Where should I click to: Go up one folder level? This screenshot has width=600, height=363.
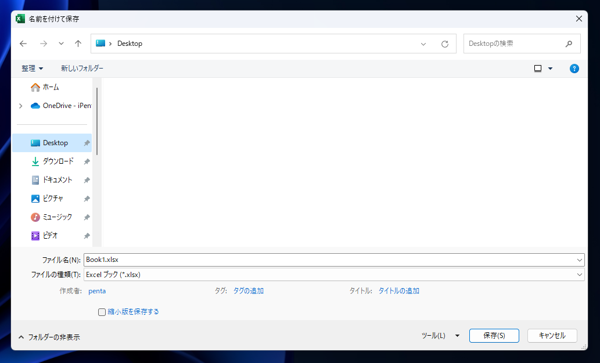tap(78, 44)
